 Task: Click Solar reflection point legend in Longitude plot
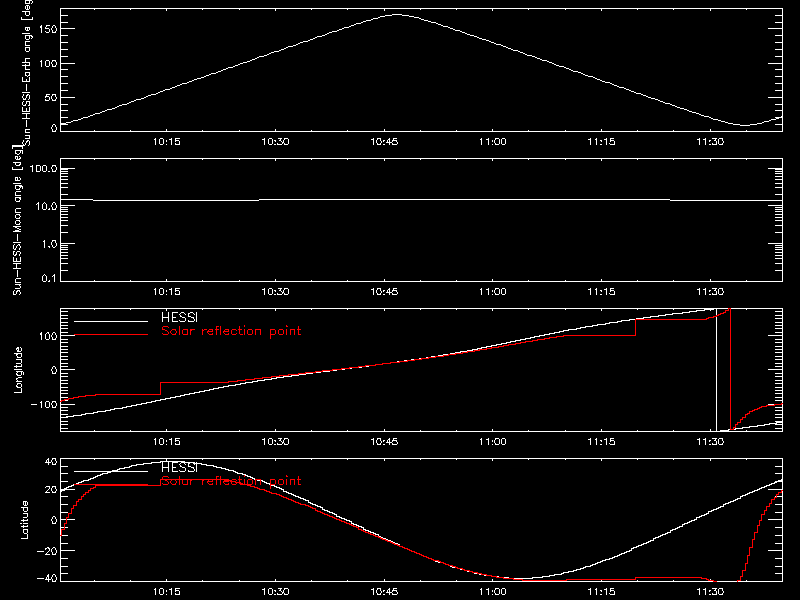coord(231,331)
